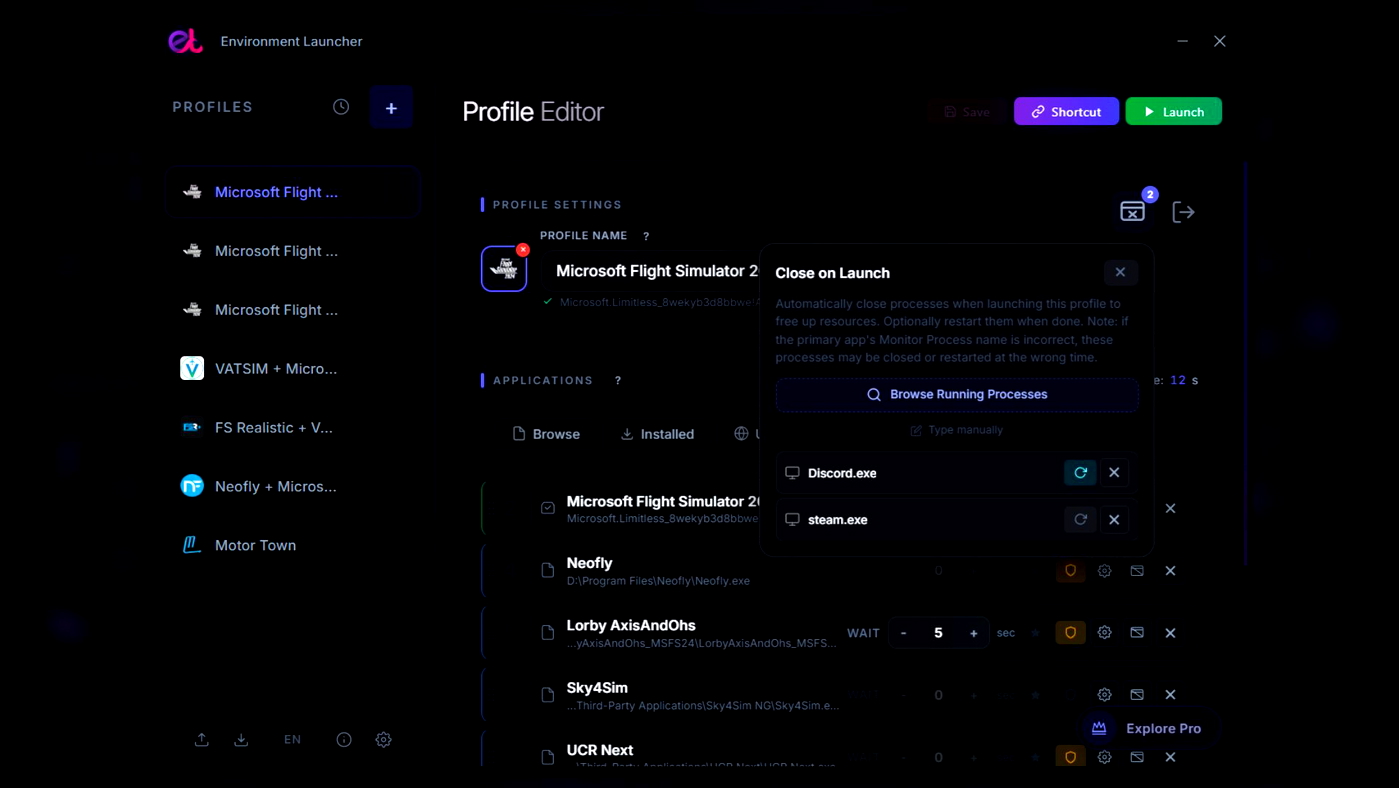This screenshot has height=788, width=1399.
Task: Create a Shortcut for profile
Action: [1066, 112]
